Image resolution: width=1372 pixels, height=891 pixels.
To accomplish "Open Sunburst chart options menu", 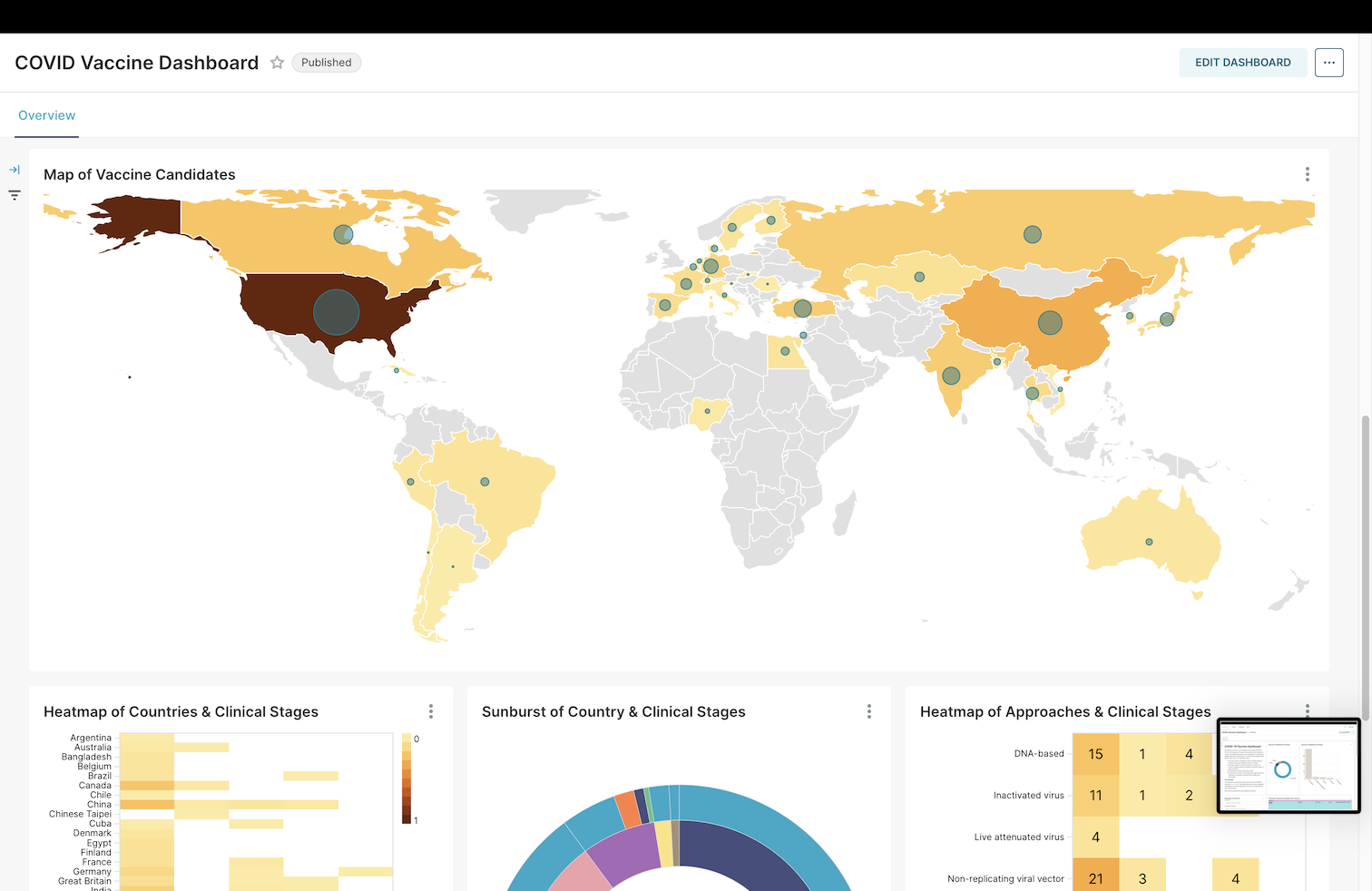I will pos(868,711).
